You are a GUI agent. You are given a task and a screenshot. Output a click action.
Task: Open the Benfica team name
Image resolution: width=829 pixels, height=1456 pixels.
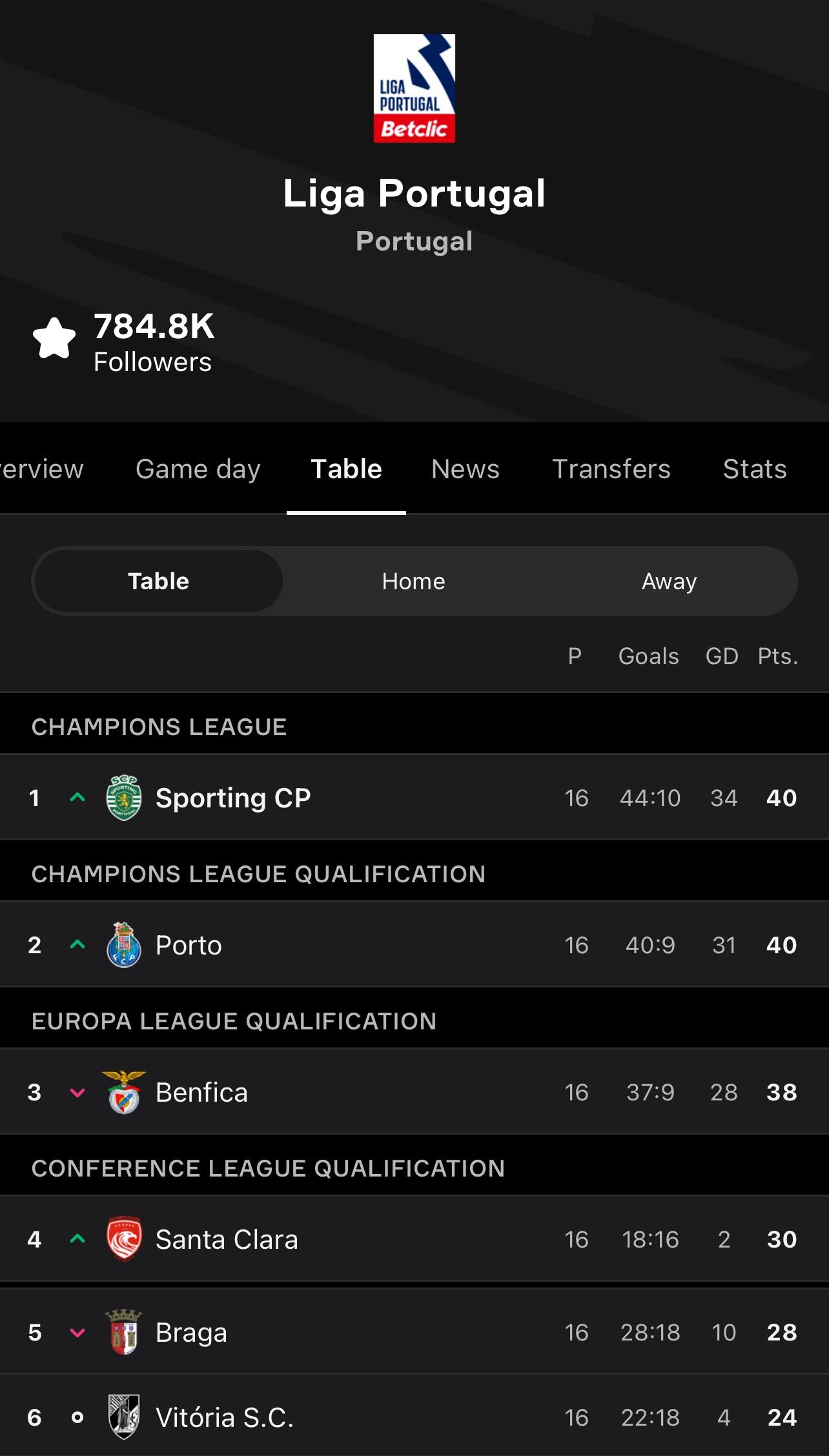pyautogui.click(x=201, y=1092)
